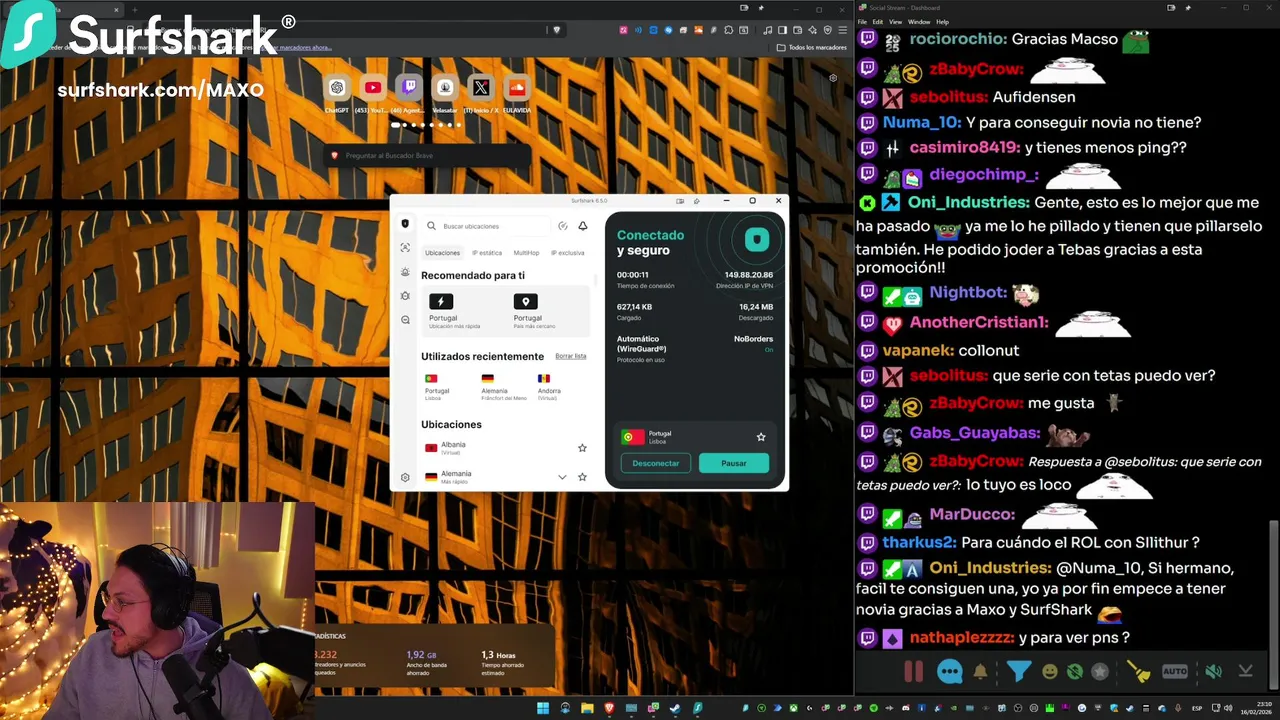Screen dimensions: 1280x720
Task: Toggle the emoji smiley icon
Action: click(x=1049, y=672)
